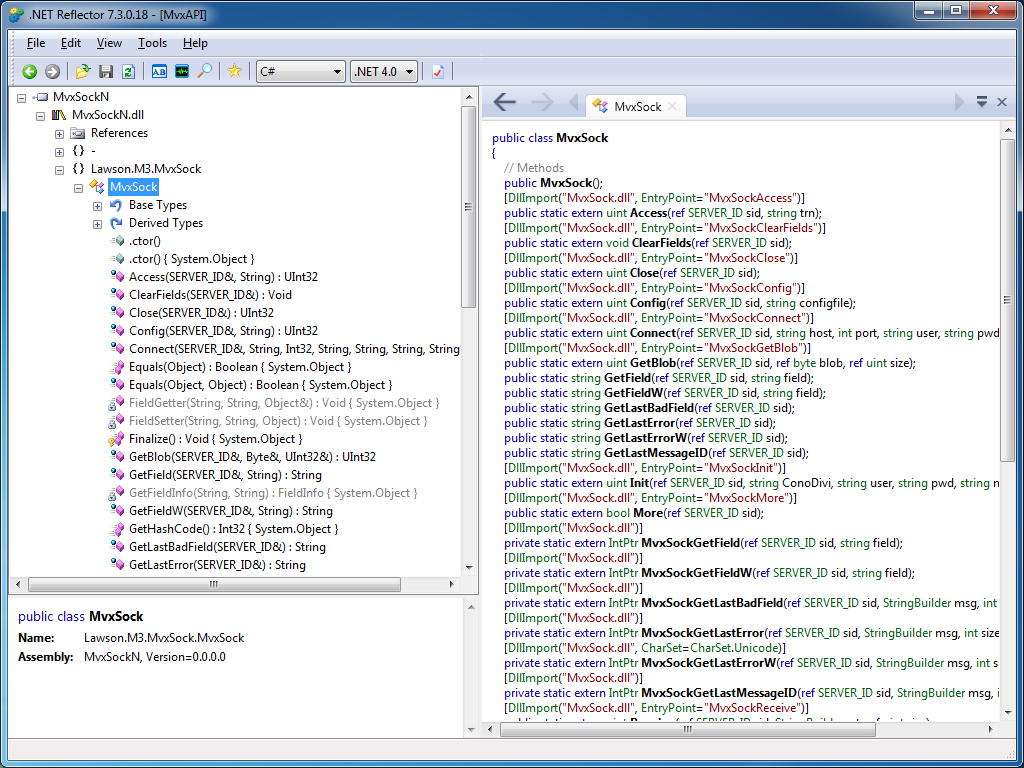Expand the References tree node
Screen dimensions: 1024x768
[x=60, y=134]
